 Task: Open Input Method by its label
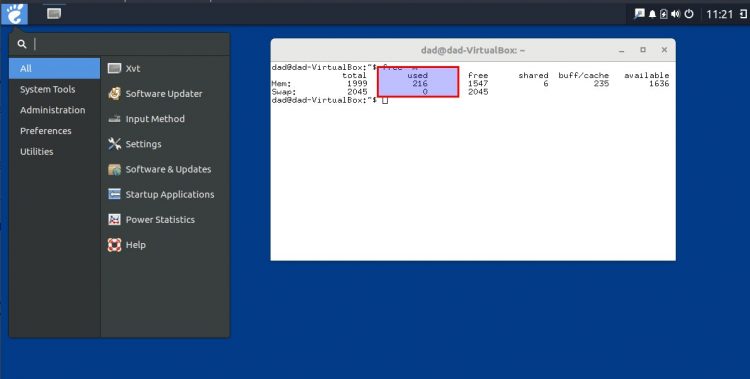point(155,119)
